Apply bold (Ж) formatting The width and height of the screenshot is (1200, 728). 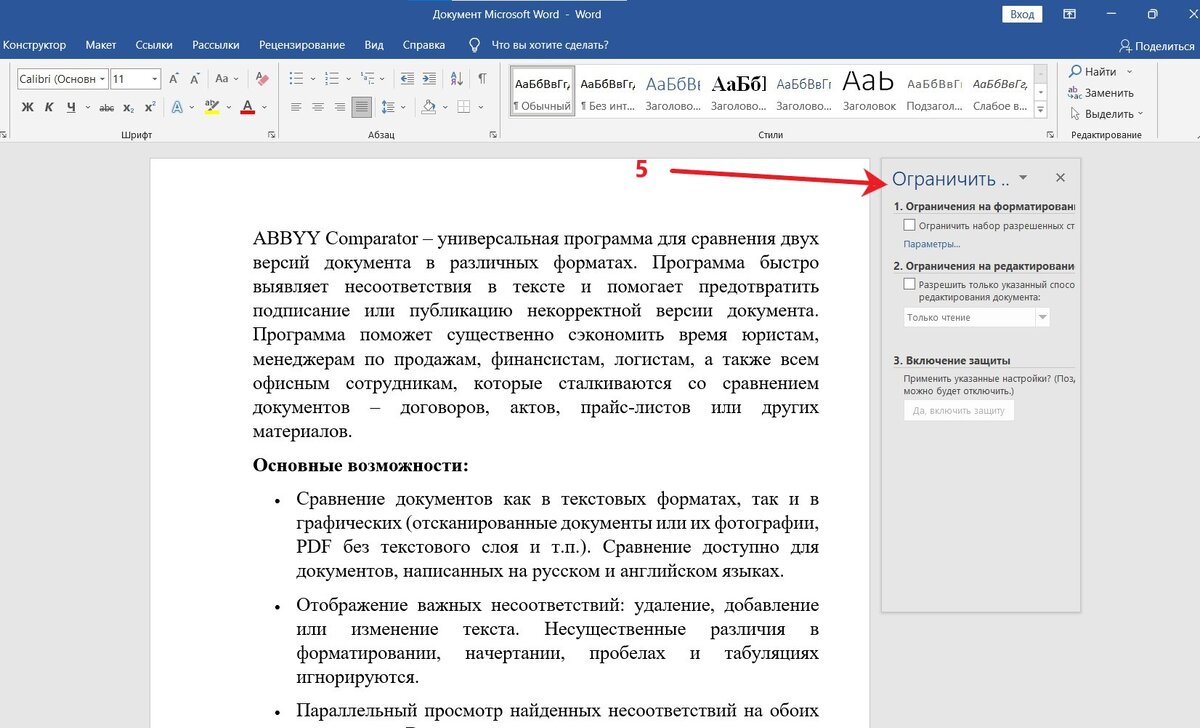coord(28,107)
